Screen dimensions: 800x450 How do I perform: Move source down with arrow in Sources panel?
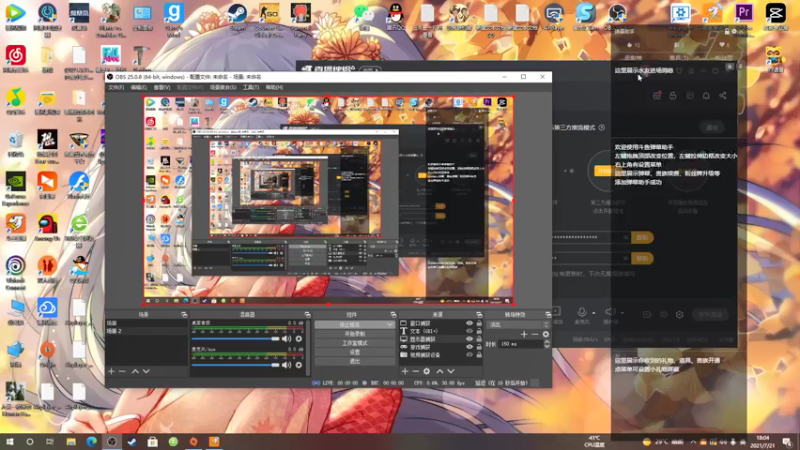tap(451, 371)
